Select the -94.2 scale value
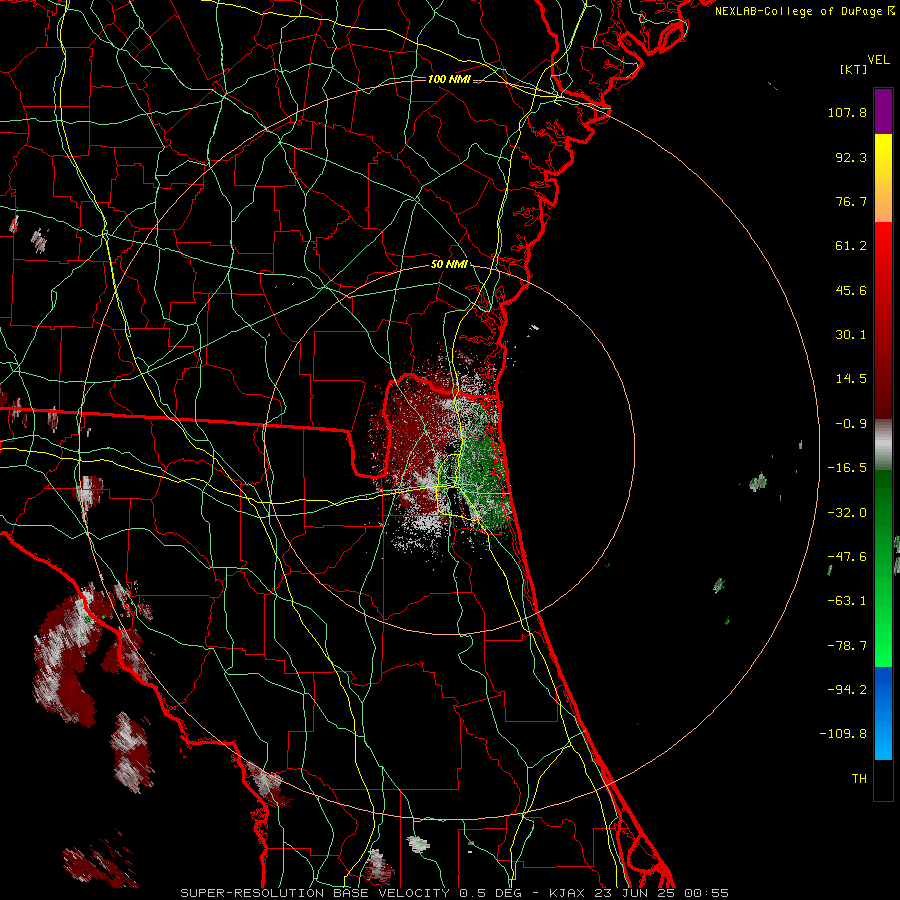Screen dimensions: 900x900 [x=847, y=690]
